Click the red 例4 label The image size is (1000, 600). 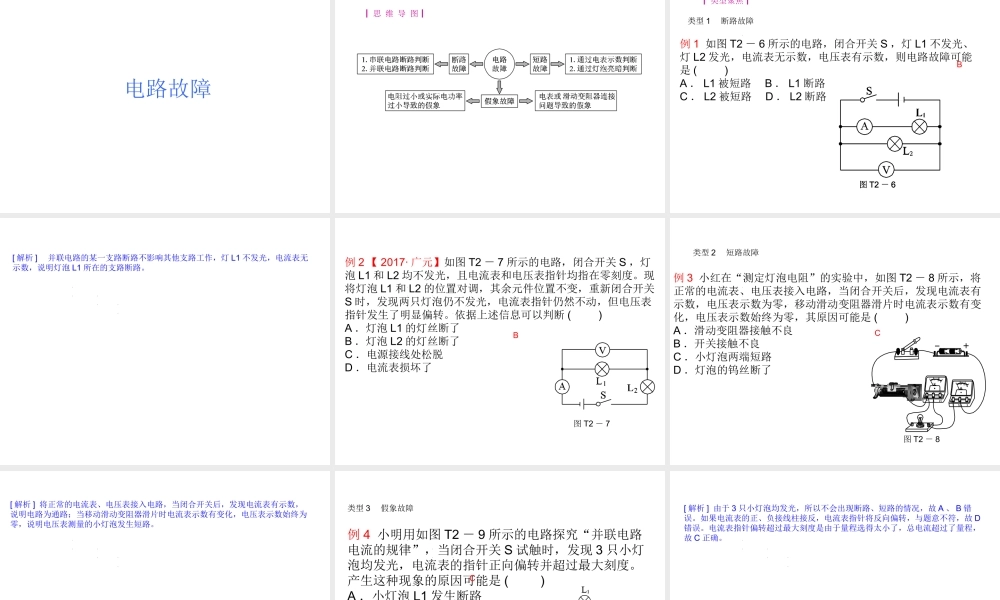pos(359,534)
